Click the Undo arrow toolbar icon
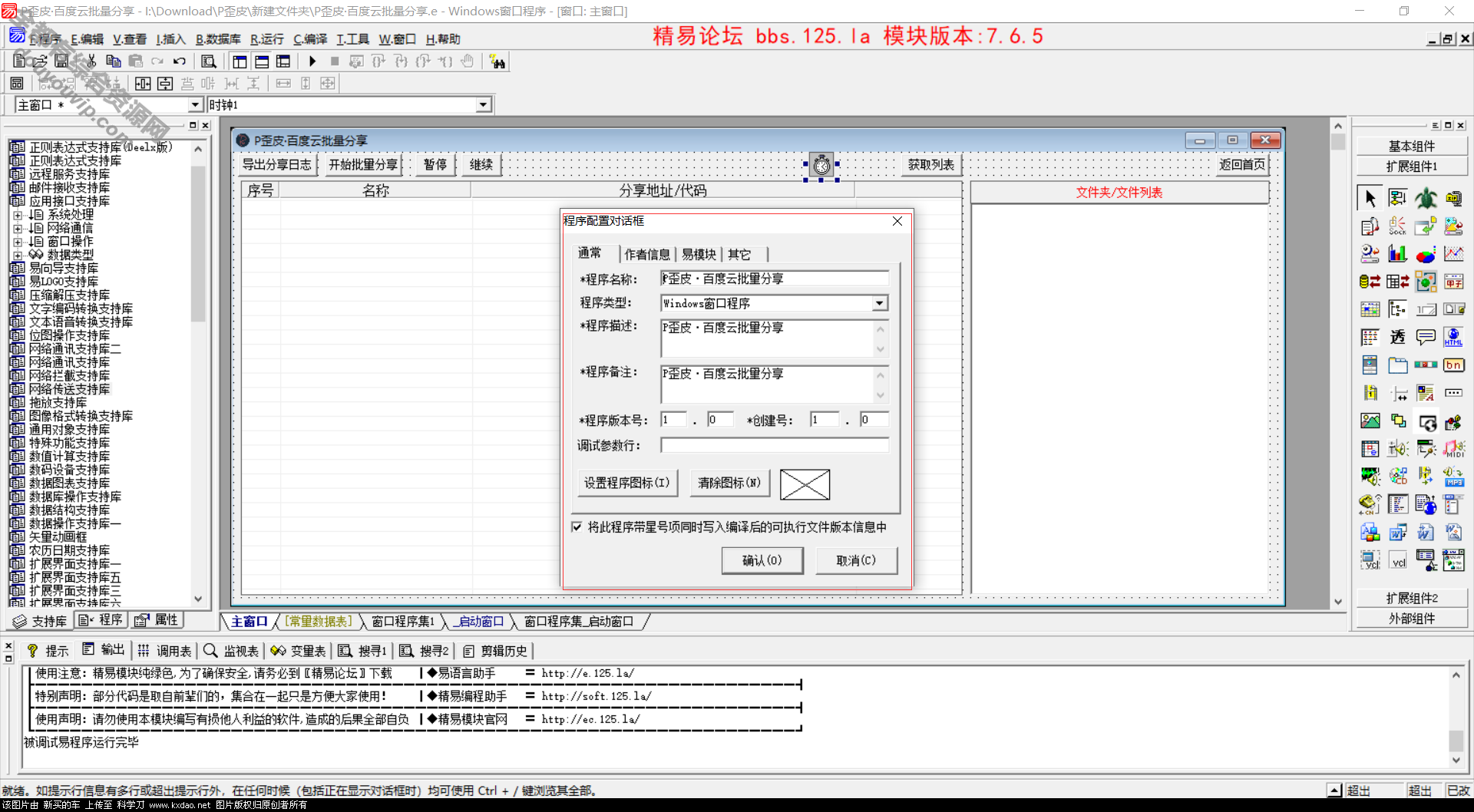This screenshot has width=1474, height=812. click(x=179, y=61)
